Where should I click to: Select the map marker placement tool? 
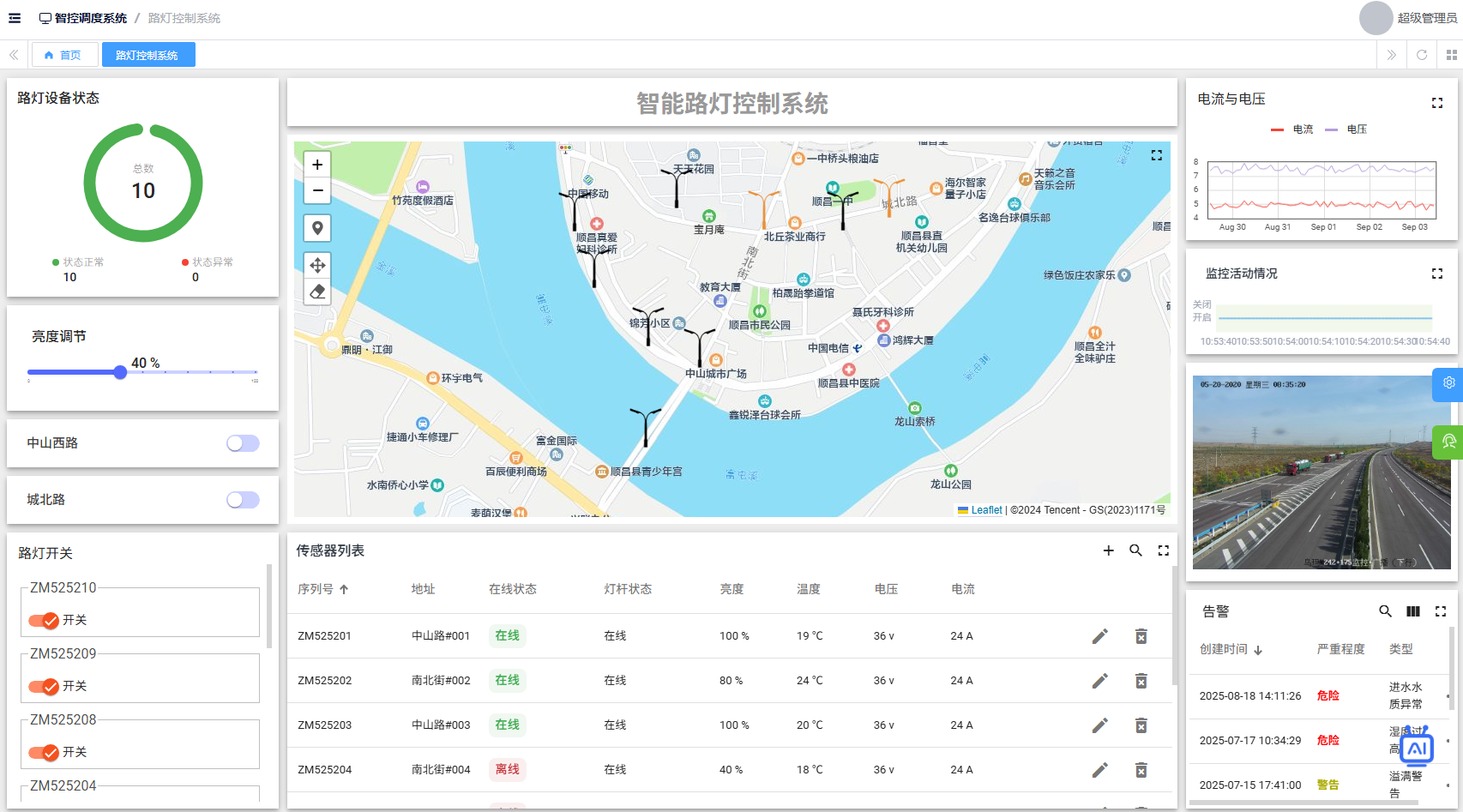[317, 228]
